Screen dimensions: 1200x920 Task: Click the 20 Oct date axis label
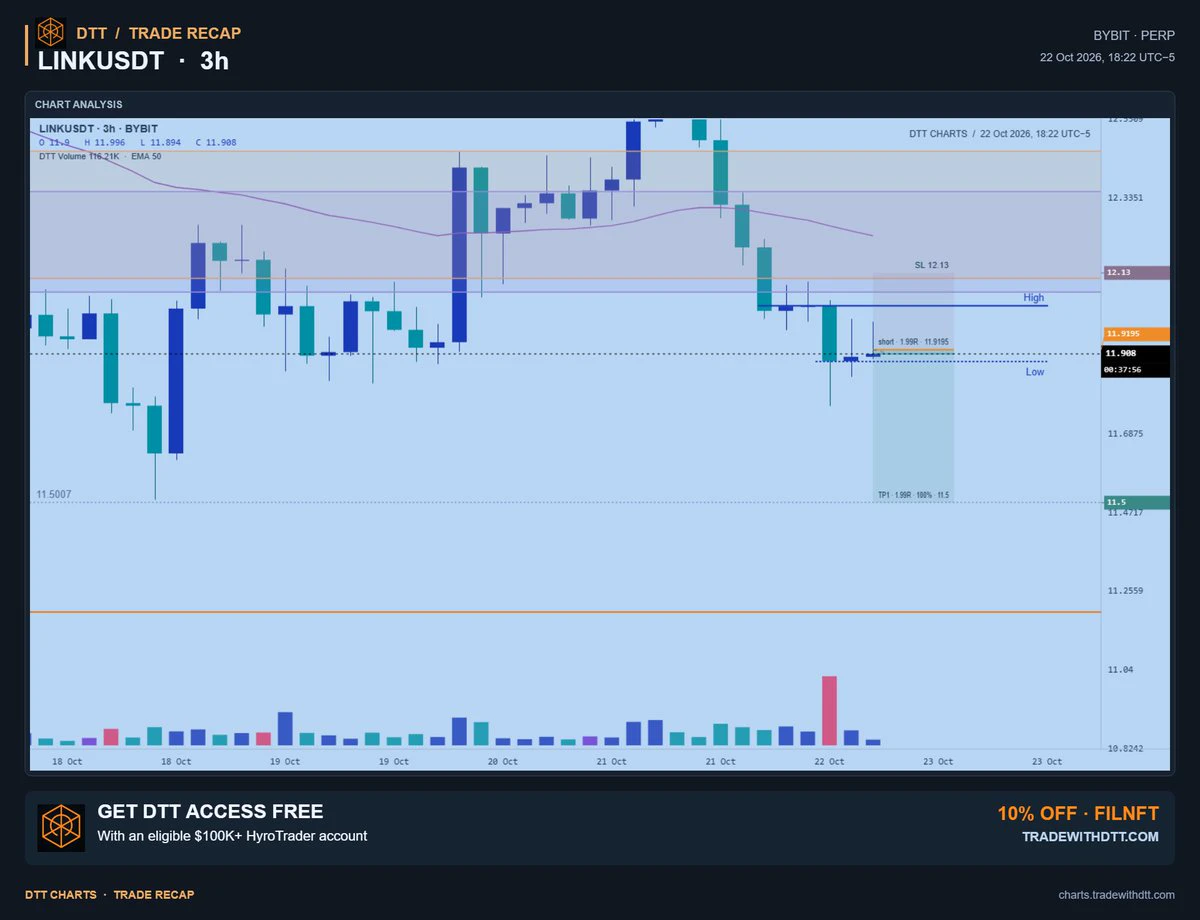(502, 761)
